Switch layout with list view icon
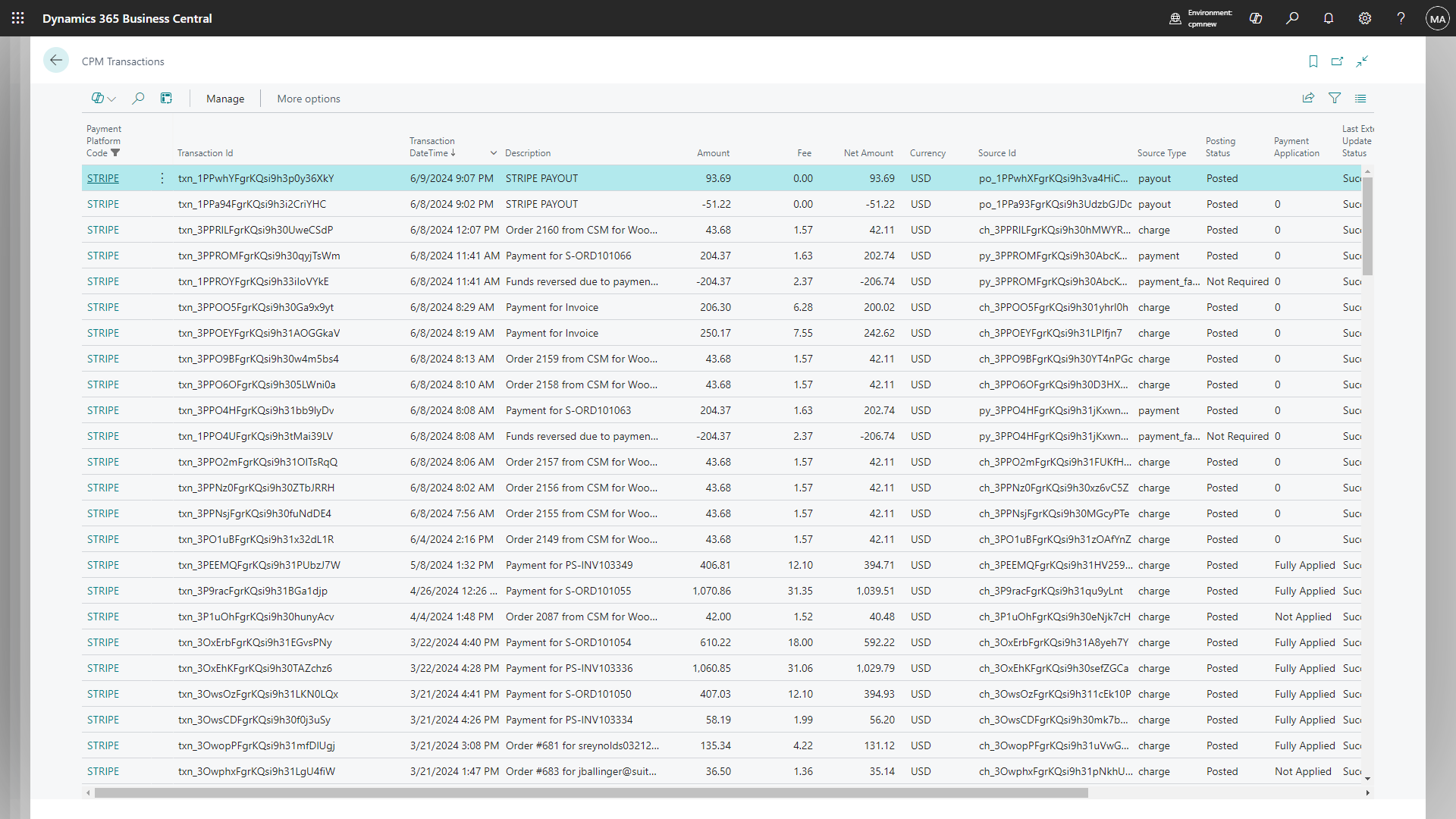1456x819 pixels. point(1360,99)
